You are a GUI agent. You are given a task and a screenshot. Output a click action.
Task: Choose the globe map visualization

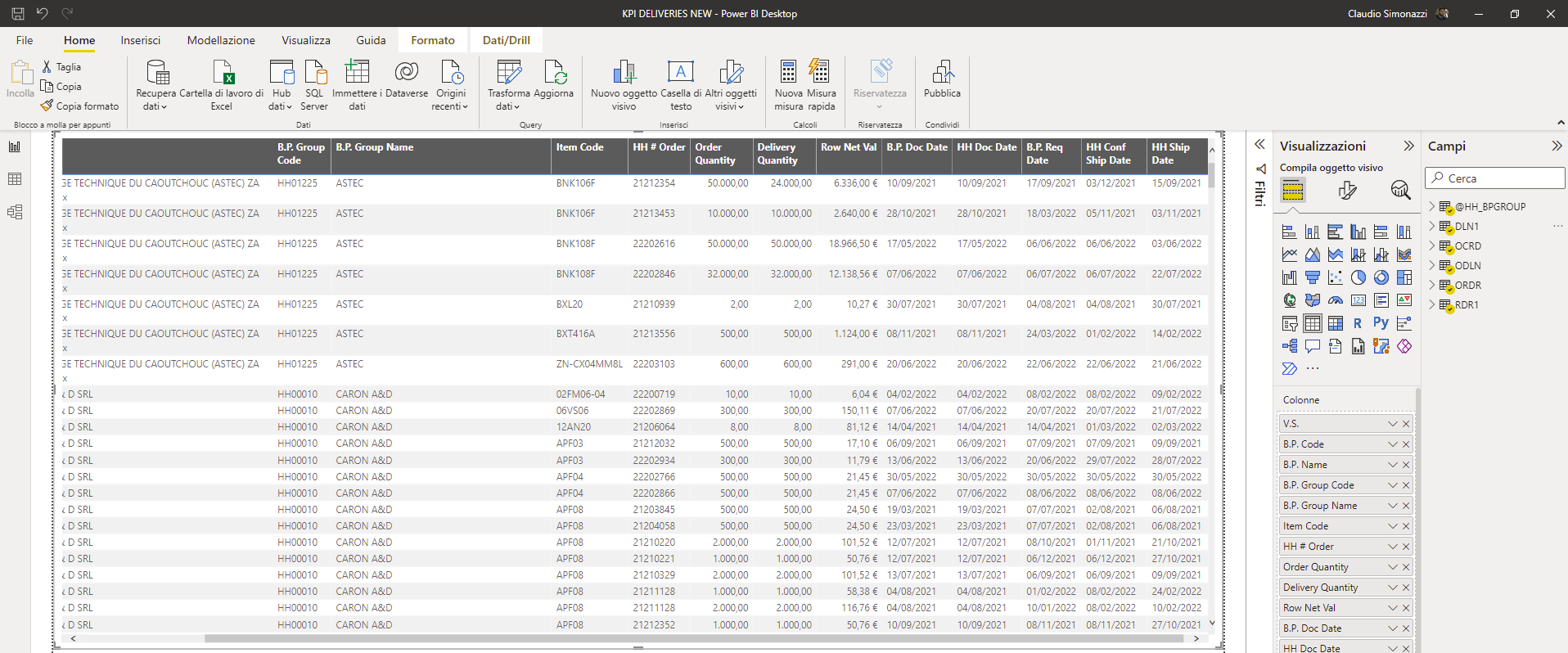(1289, 300)
